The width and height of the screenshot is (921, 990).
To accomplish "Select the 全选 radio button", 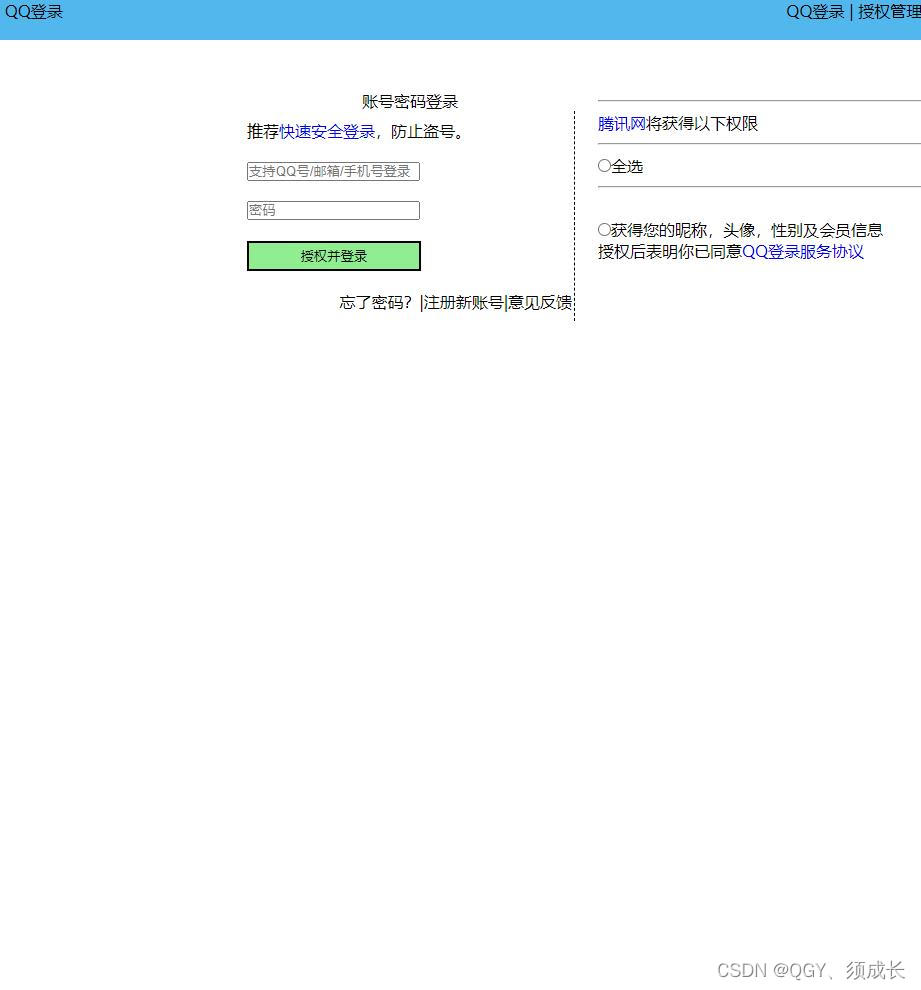I will coord(604,165).
